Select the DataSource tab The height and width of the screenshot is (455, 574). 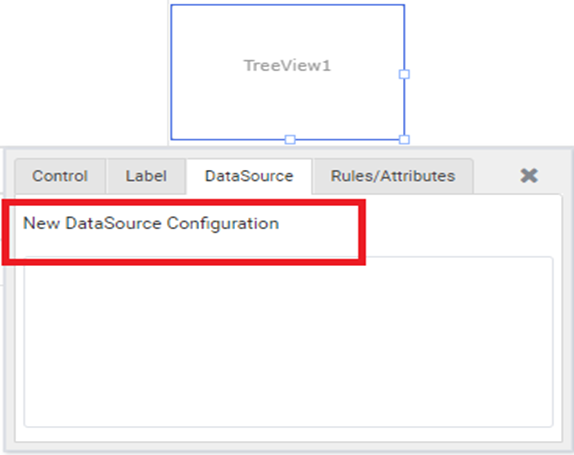(x=249, y=176)
